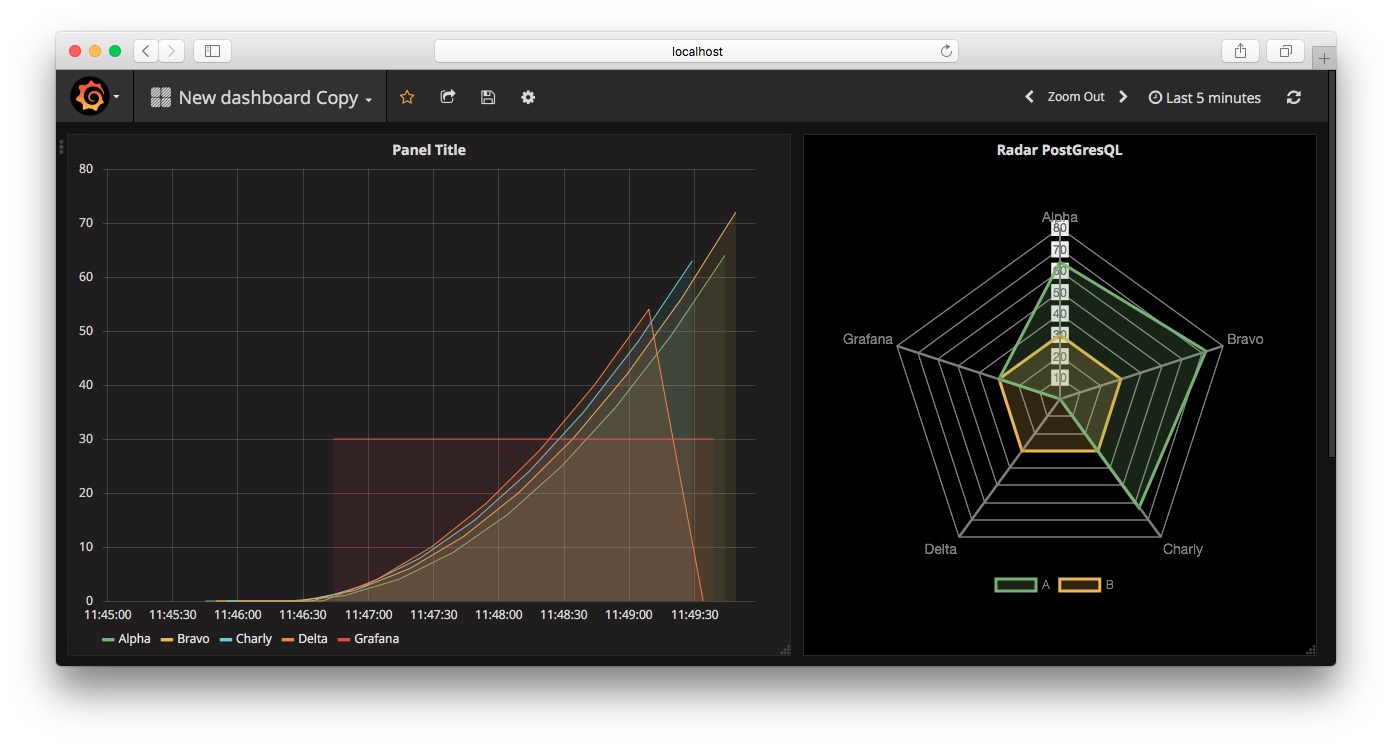Shift time range forward with right chevron

1123,97
